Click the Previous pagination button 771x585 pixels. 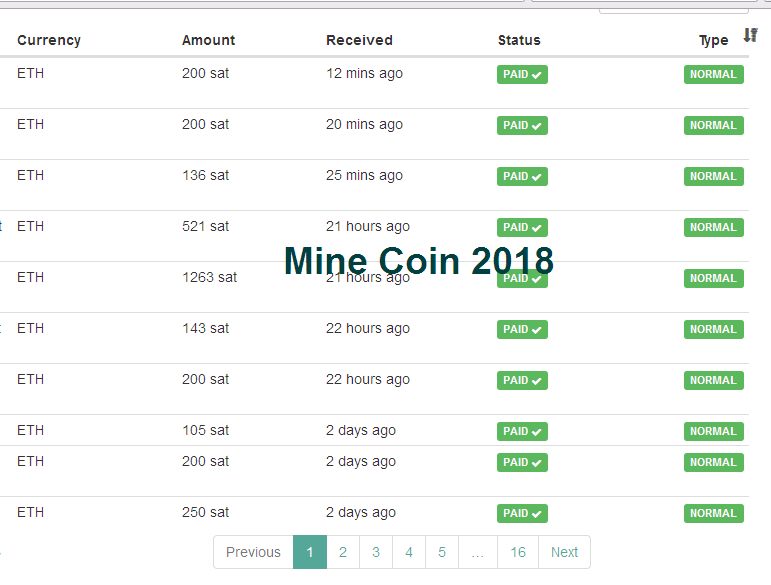point(253,552)
